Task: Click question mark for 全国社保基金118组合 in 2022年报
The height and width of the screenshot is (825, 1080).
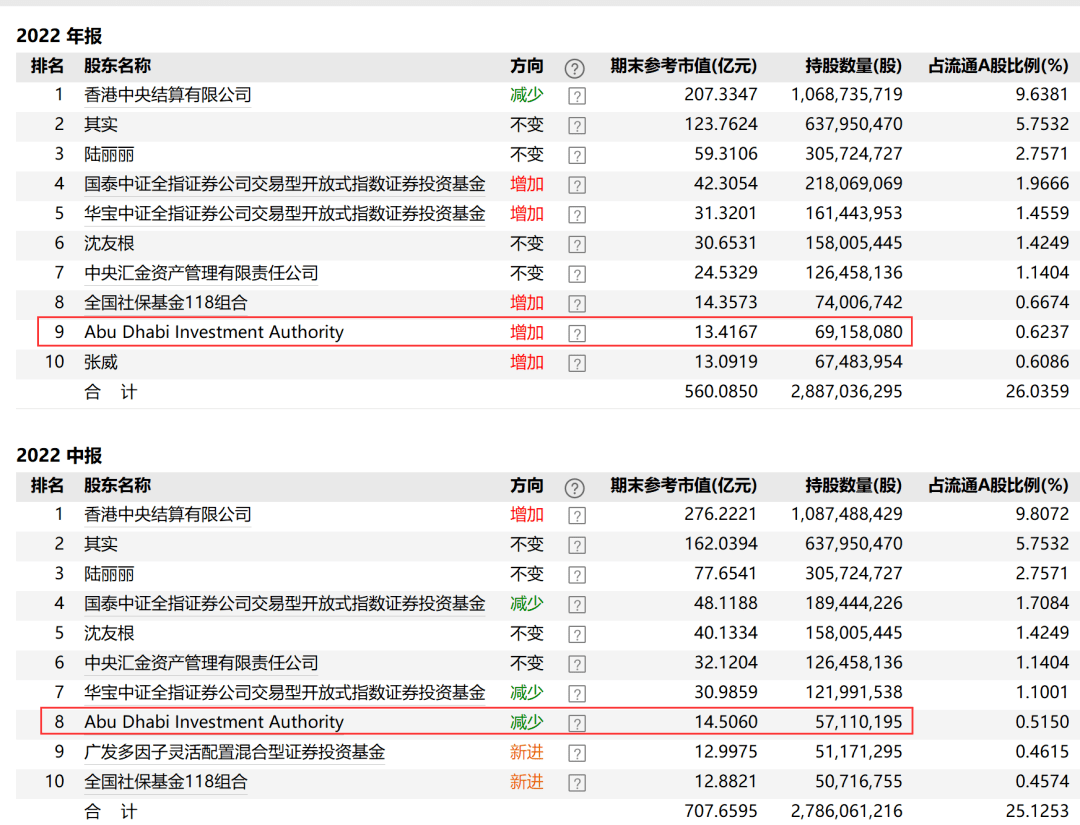Action: 576,303
